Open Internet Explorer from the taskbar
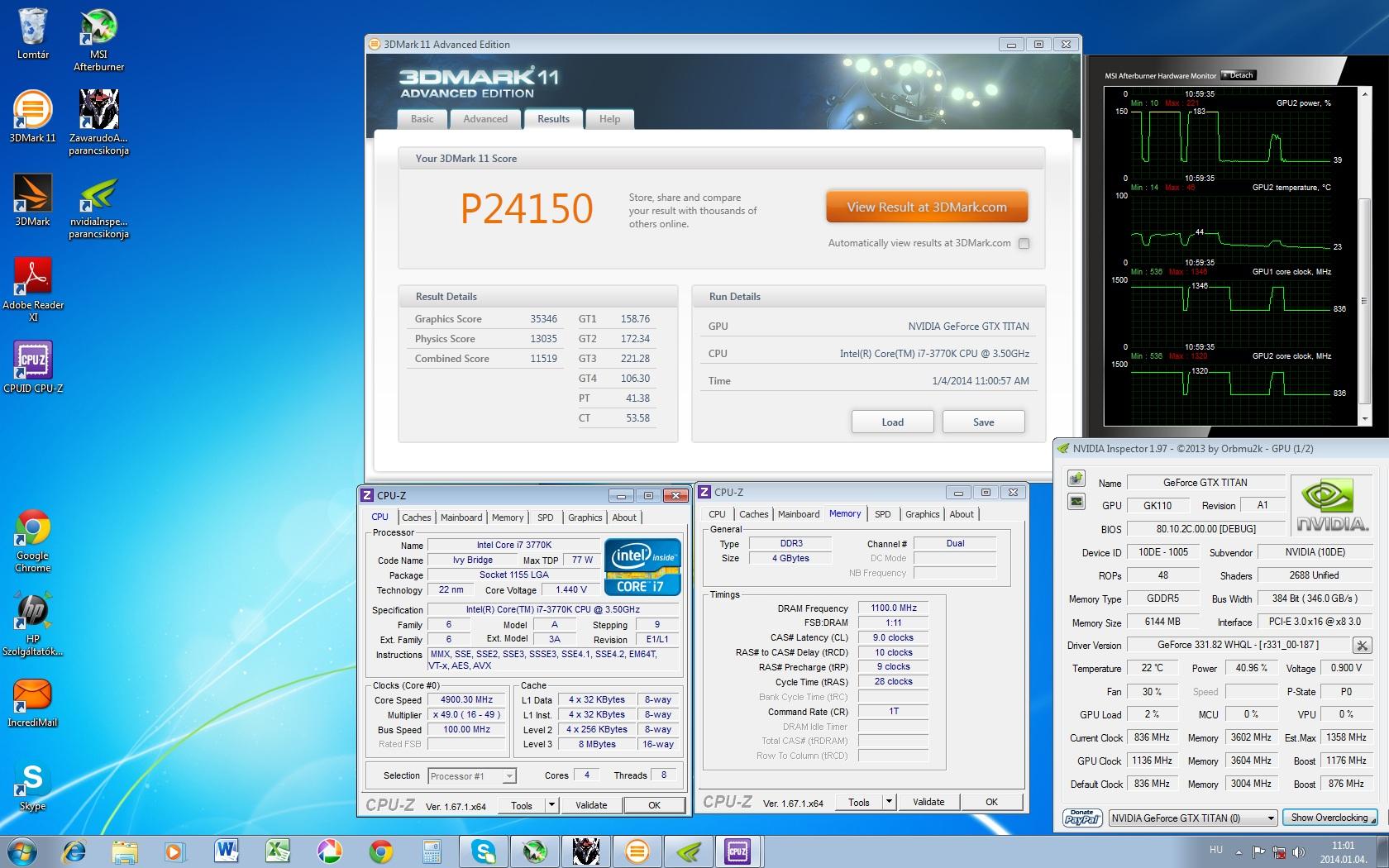Viewport: 1389px width, 868px height. point(74,851)
